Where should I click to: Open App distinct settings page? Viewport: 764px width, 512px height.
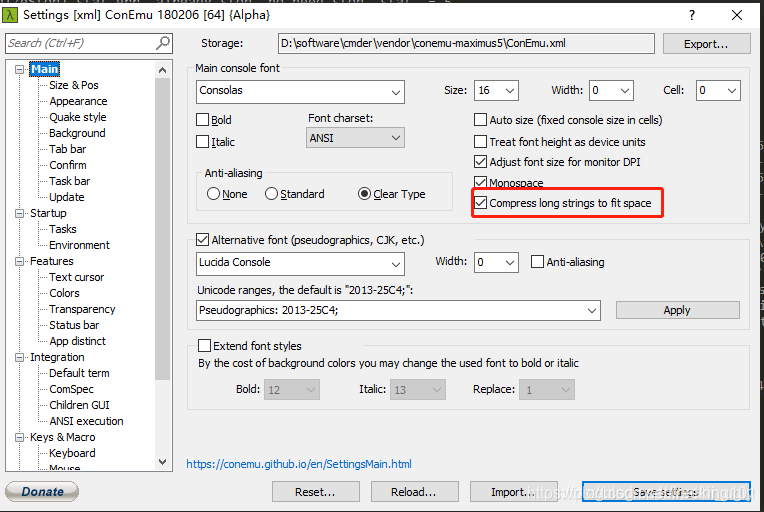[x=77, y=341]
